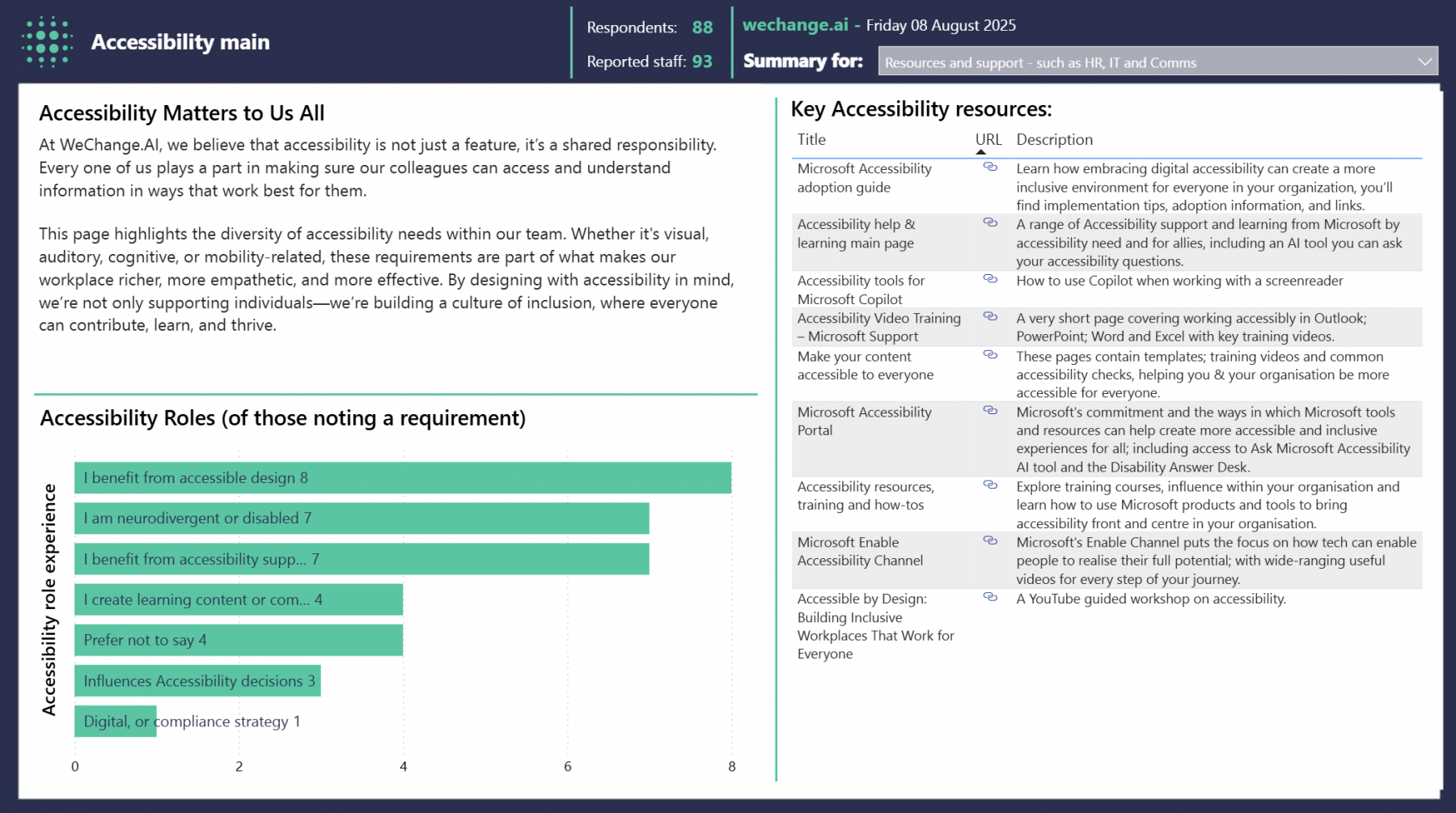
Task: Click the Description column header
Action: [1054, 140]
